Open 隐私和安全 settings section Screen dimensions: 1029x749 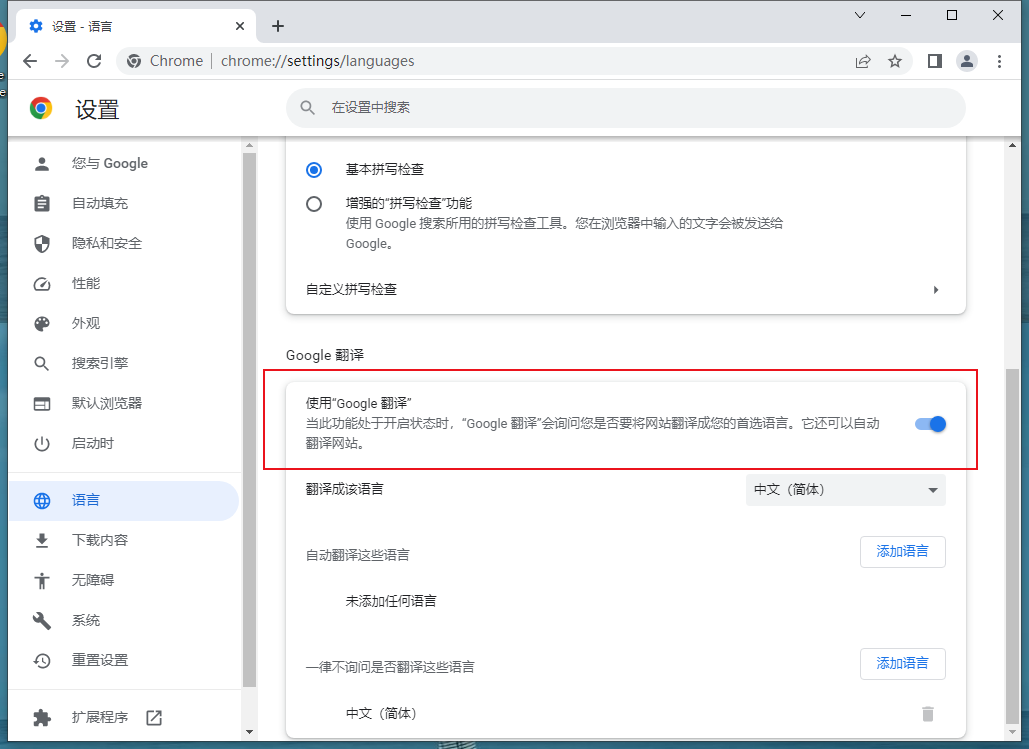[x=125, y=244]
